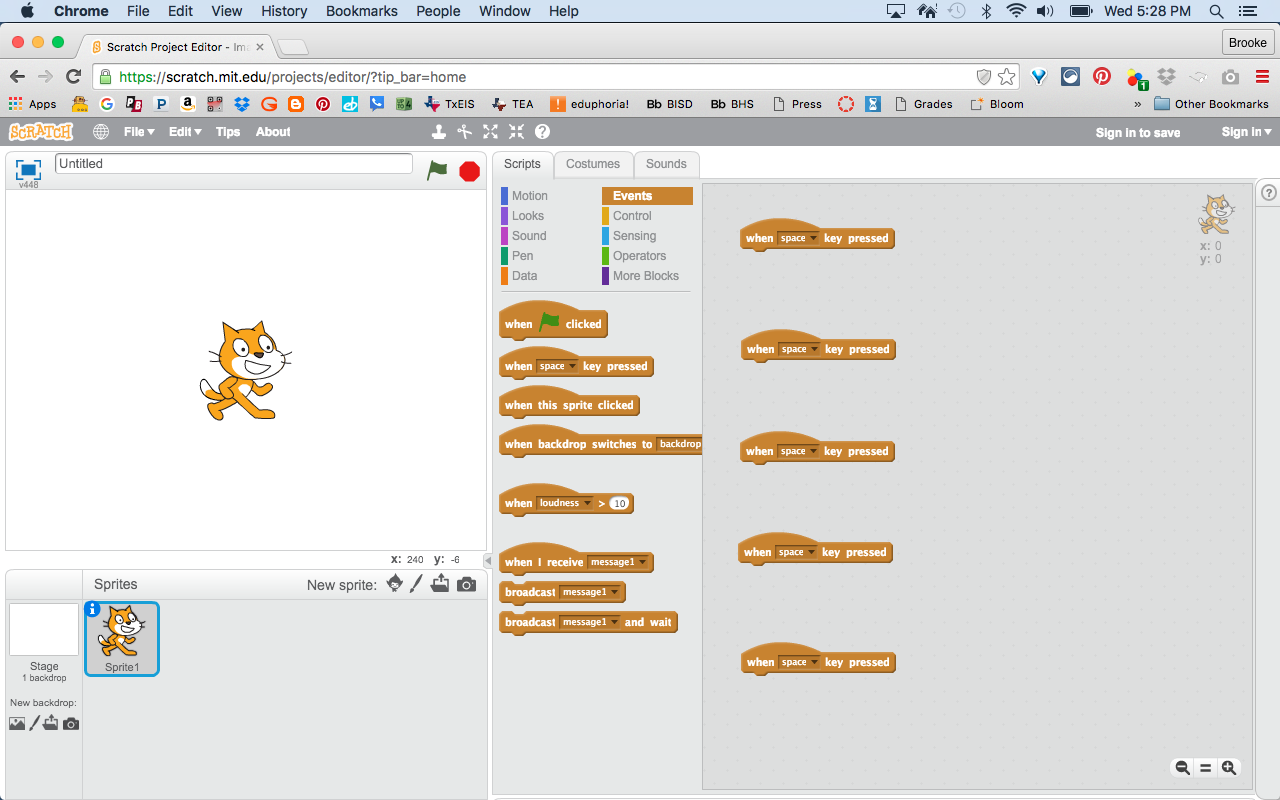Screen dimensions: 1280x800
Task: Click the green flag above the stage
Action: 437,170
